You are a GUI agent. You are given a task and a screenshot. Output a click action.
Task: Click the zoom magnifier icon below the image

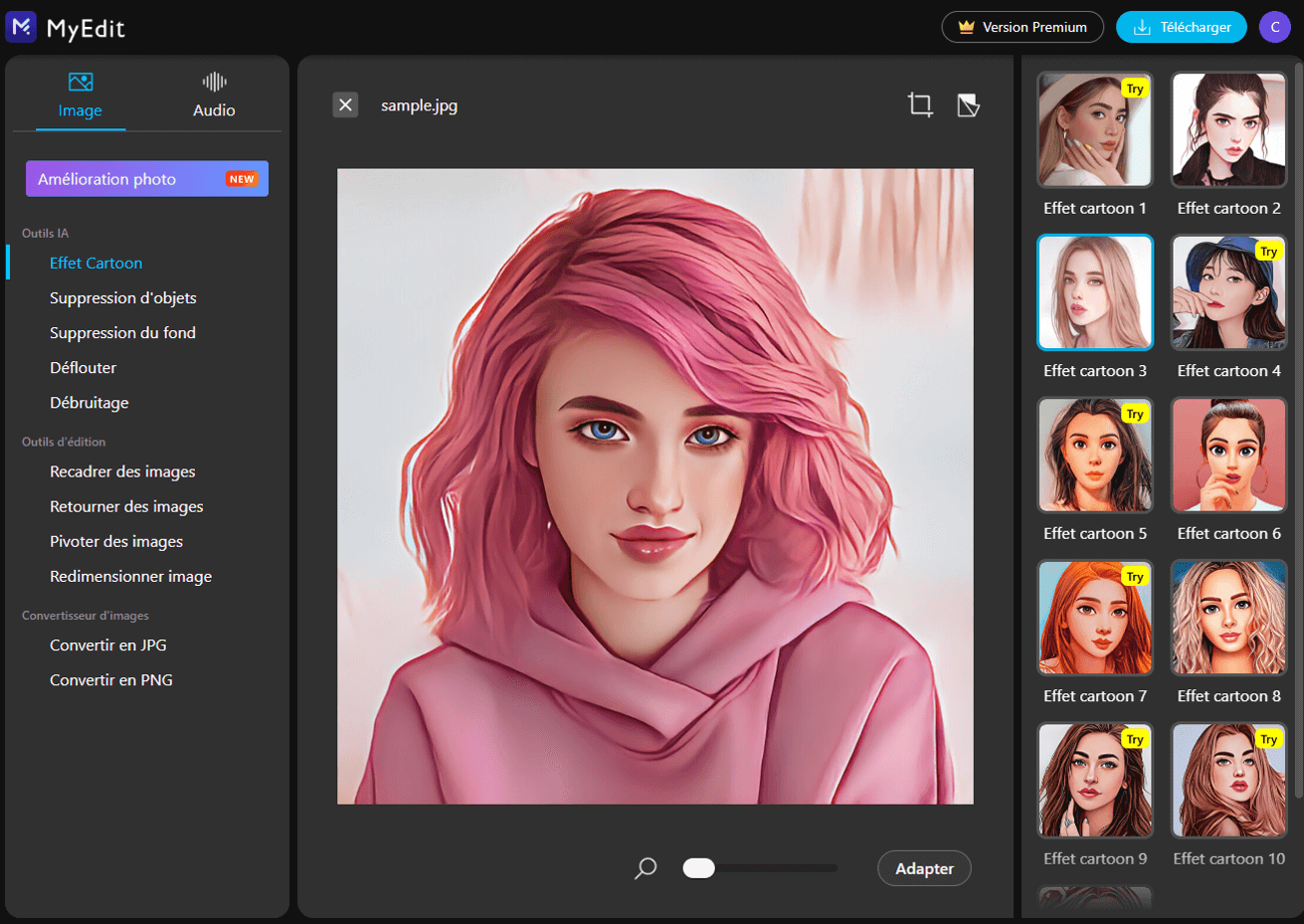(x=645, y=867)
